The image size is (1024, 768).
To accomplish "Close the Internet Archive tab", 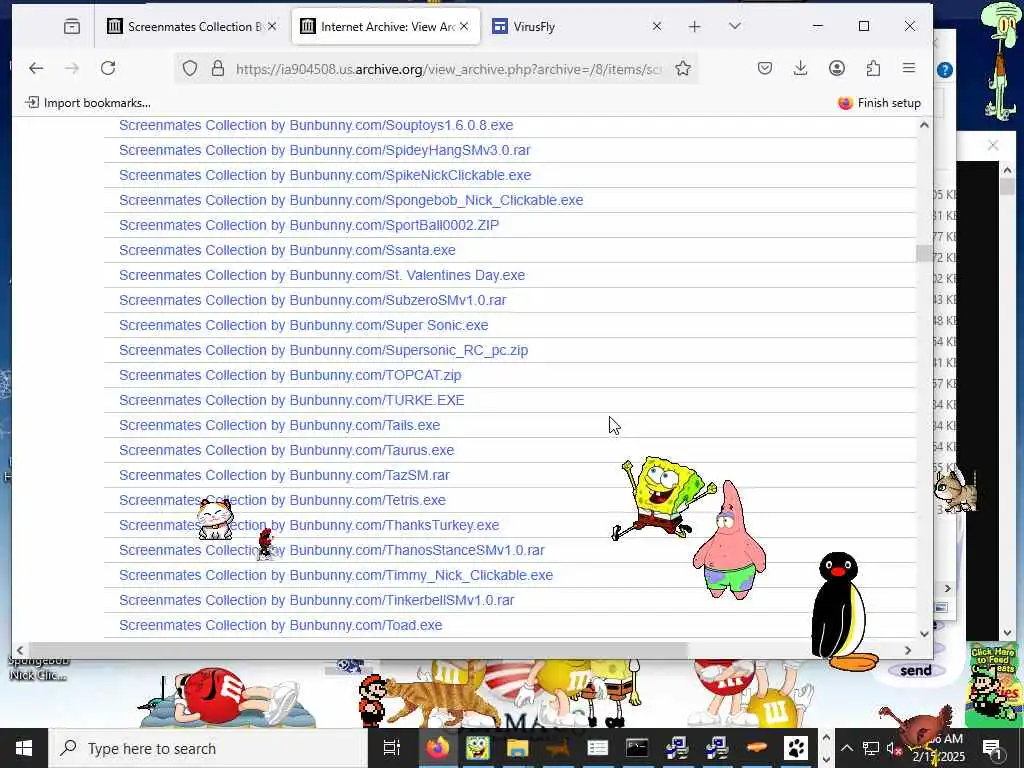I will (x=464, y=26).
